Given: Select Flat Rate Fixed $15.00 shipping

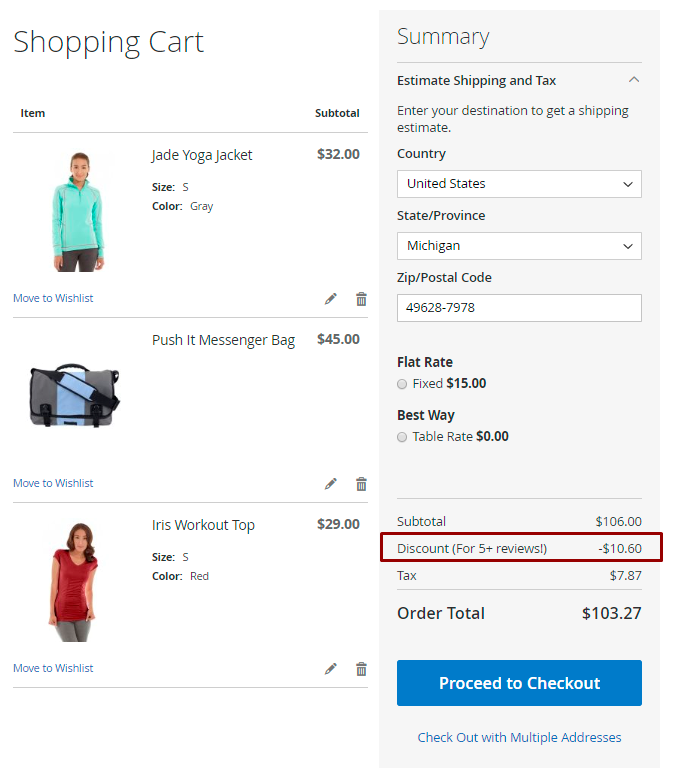Looking at the screenshot, I should 402,384.
